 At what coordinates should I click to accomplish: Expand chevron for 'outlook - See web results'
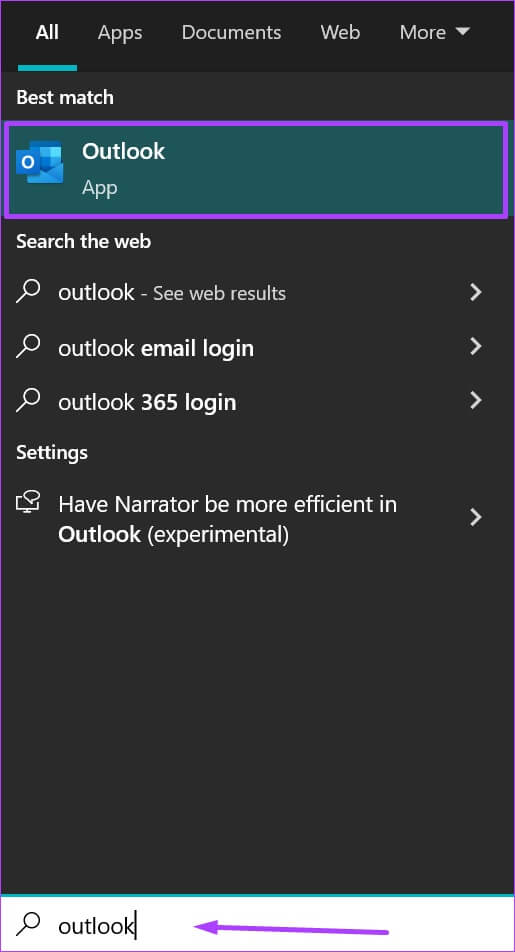coord(476,293)
